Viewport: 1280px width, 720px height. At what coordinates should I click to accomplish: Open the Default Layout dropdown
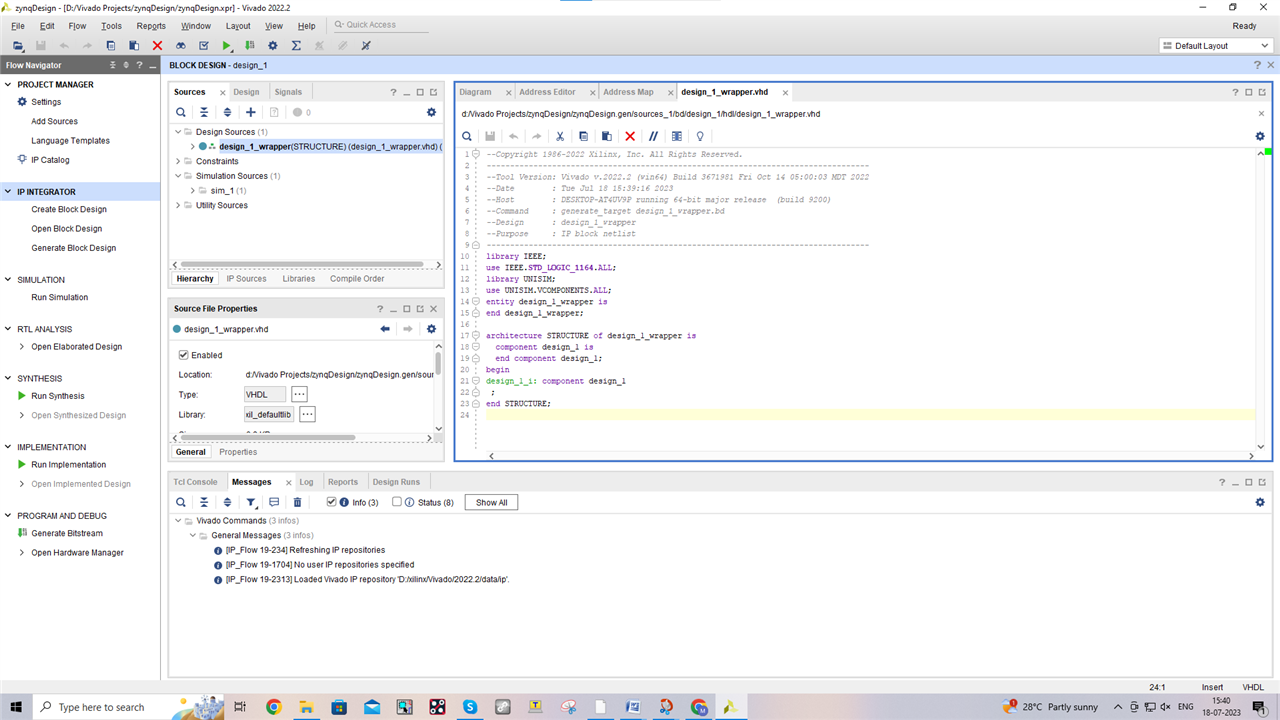pos(1216,46)
